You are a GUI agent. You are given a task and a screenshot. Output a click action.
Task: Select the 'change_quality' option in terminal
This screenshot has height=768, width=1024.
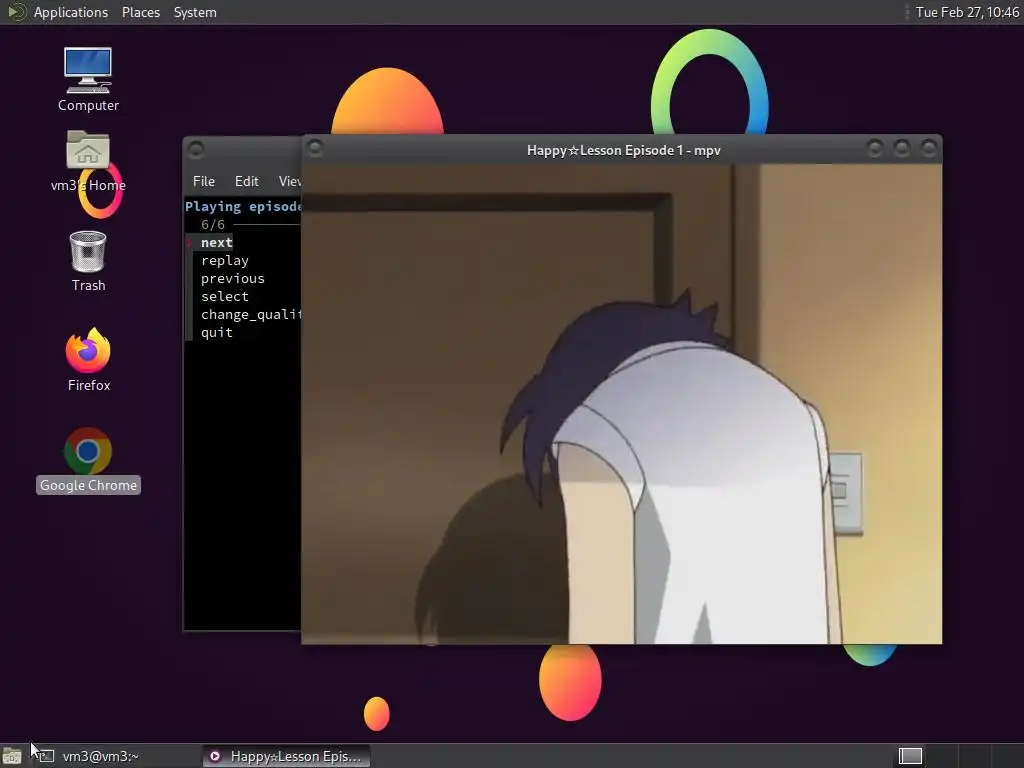pos(251,314)
